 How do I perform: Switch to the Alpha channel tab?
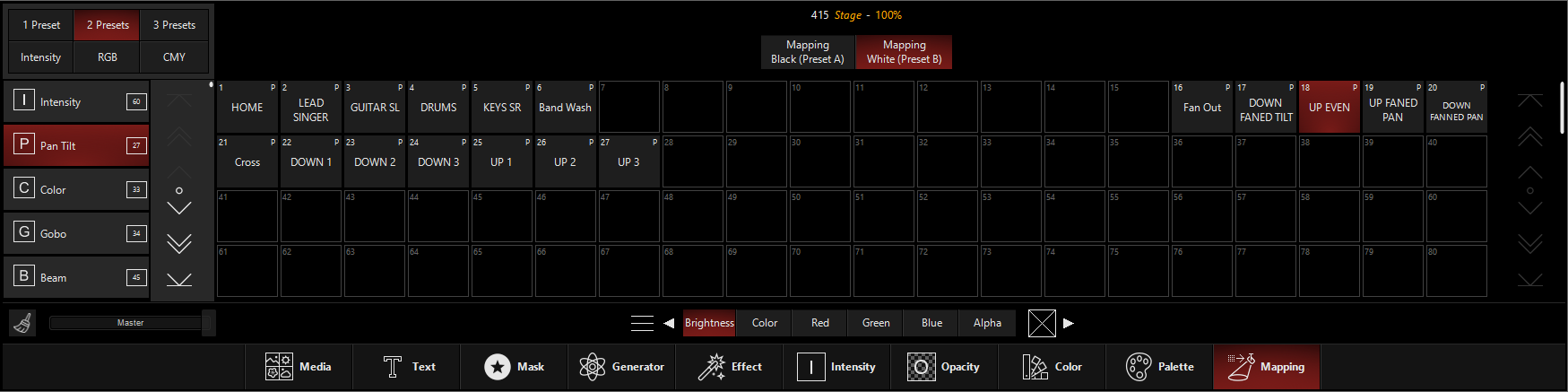point(987,323)
